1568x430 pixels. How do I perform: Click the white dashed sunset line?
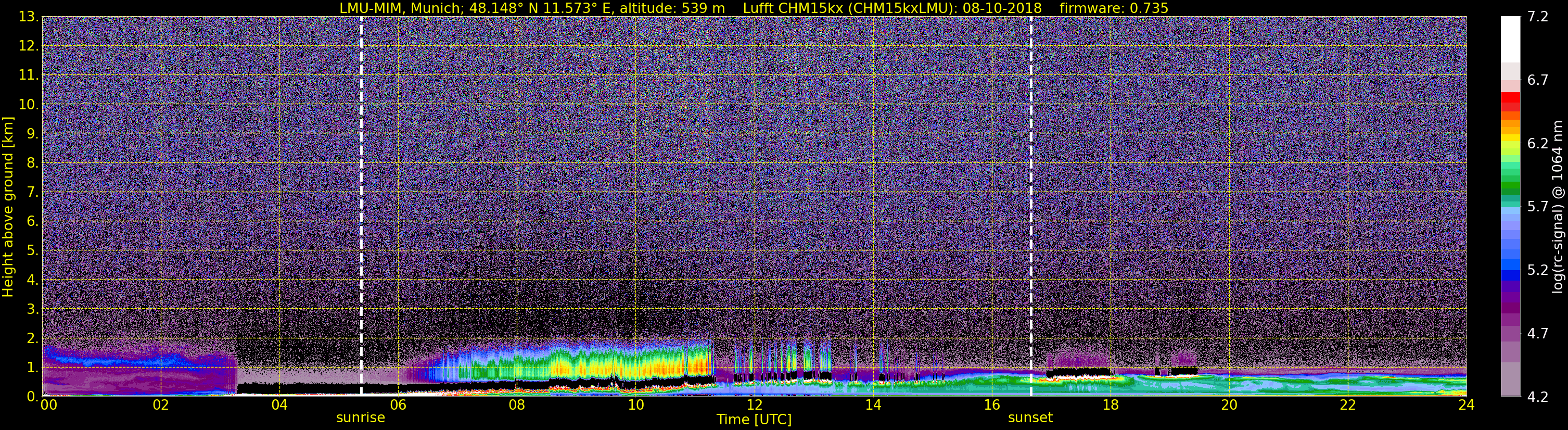point(1031,207)
